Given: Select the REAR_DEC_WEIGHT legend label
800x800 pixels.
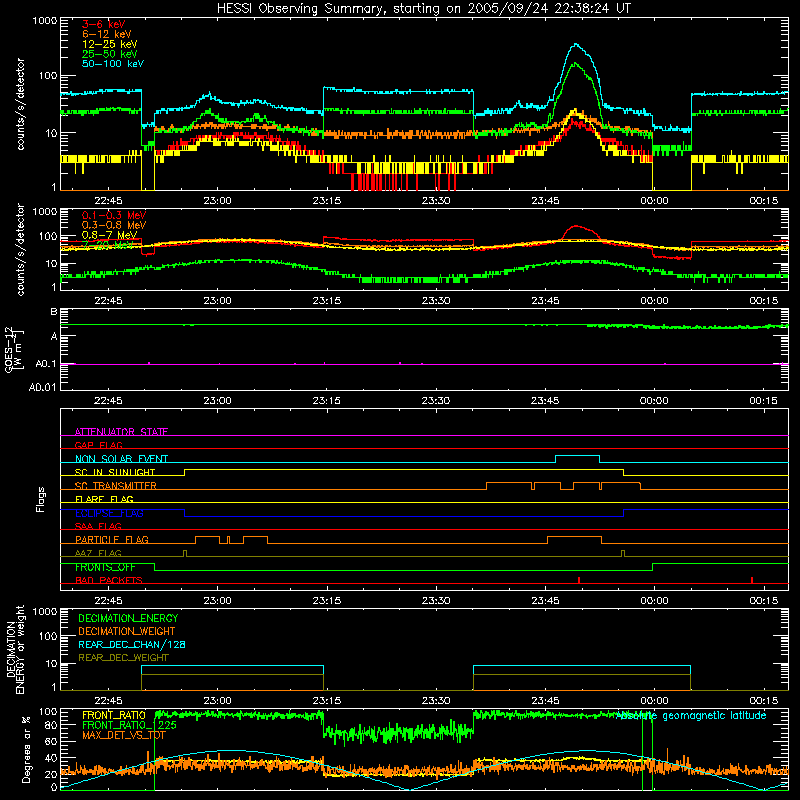Looking at the screenshot, I should click(123, 658).
